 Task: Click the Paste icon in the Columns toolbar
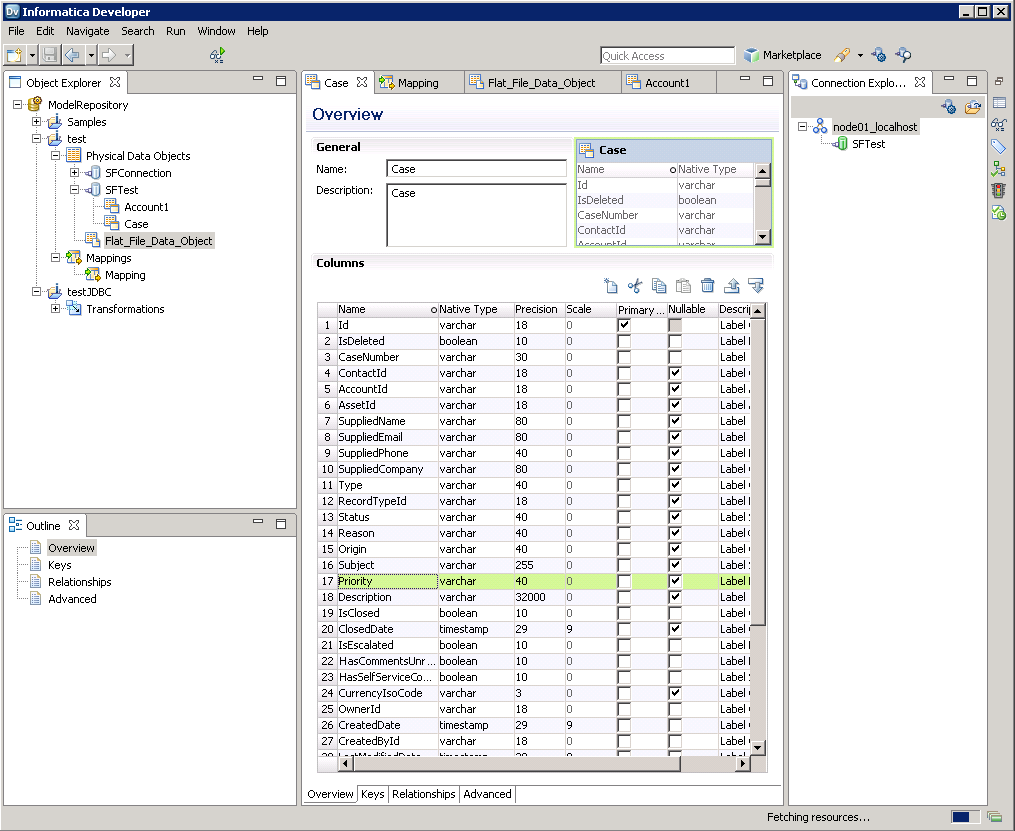pyautogui.click(x=683, y=286)
